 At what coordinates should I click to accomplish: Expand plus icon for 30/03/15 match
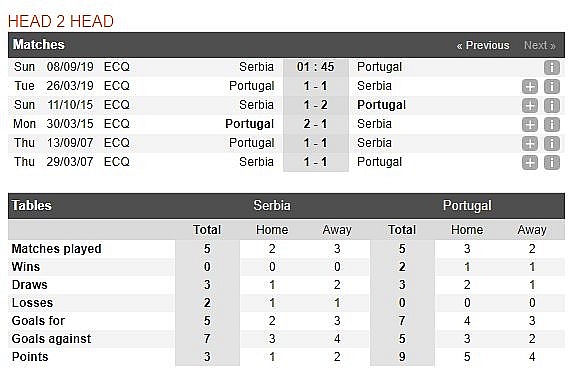coord(529,125)
